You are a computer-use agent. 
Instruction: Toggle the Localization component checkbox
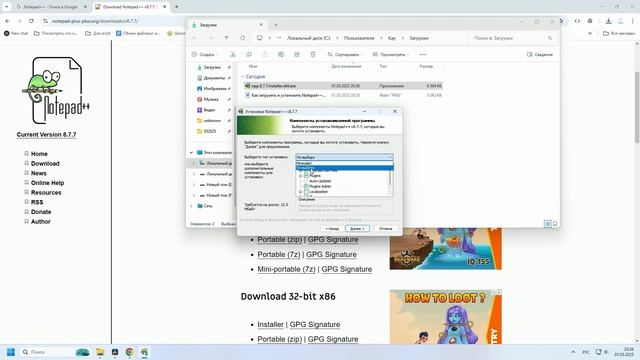pos(306,191)
